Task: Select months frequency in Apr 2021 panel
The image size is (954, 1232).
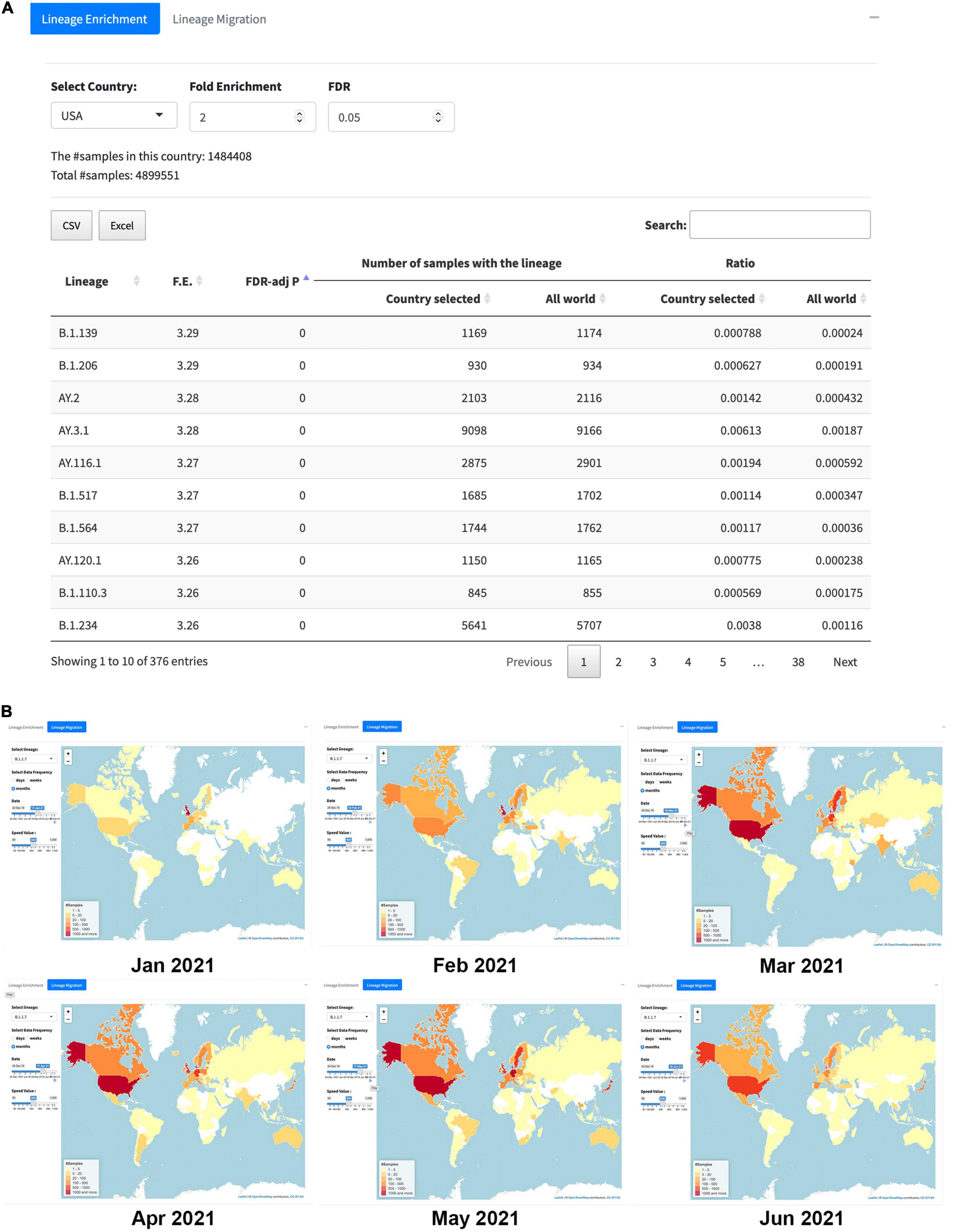Action: point(14,1046)
